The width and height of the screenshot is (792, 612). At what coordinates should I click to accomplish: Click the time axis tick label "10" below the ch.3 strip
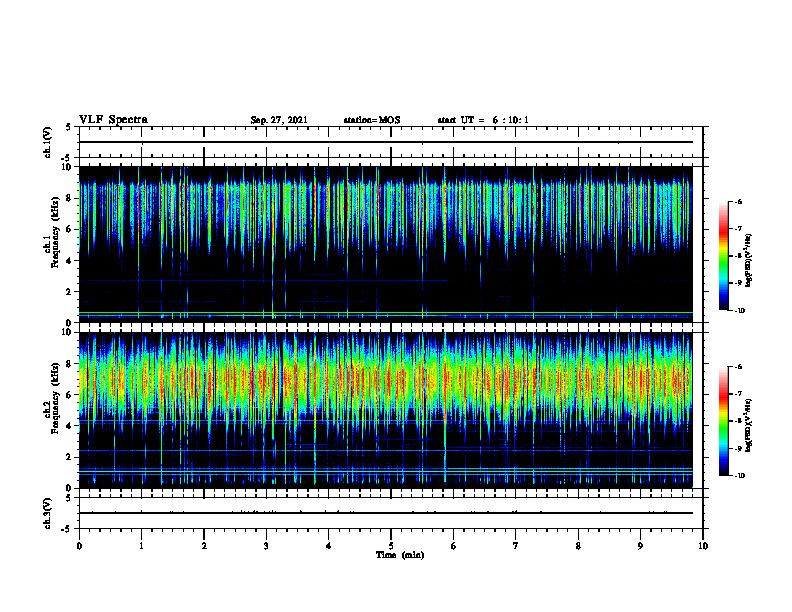tap(703, 546)
